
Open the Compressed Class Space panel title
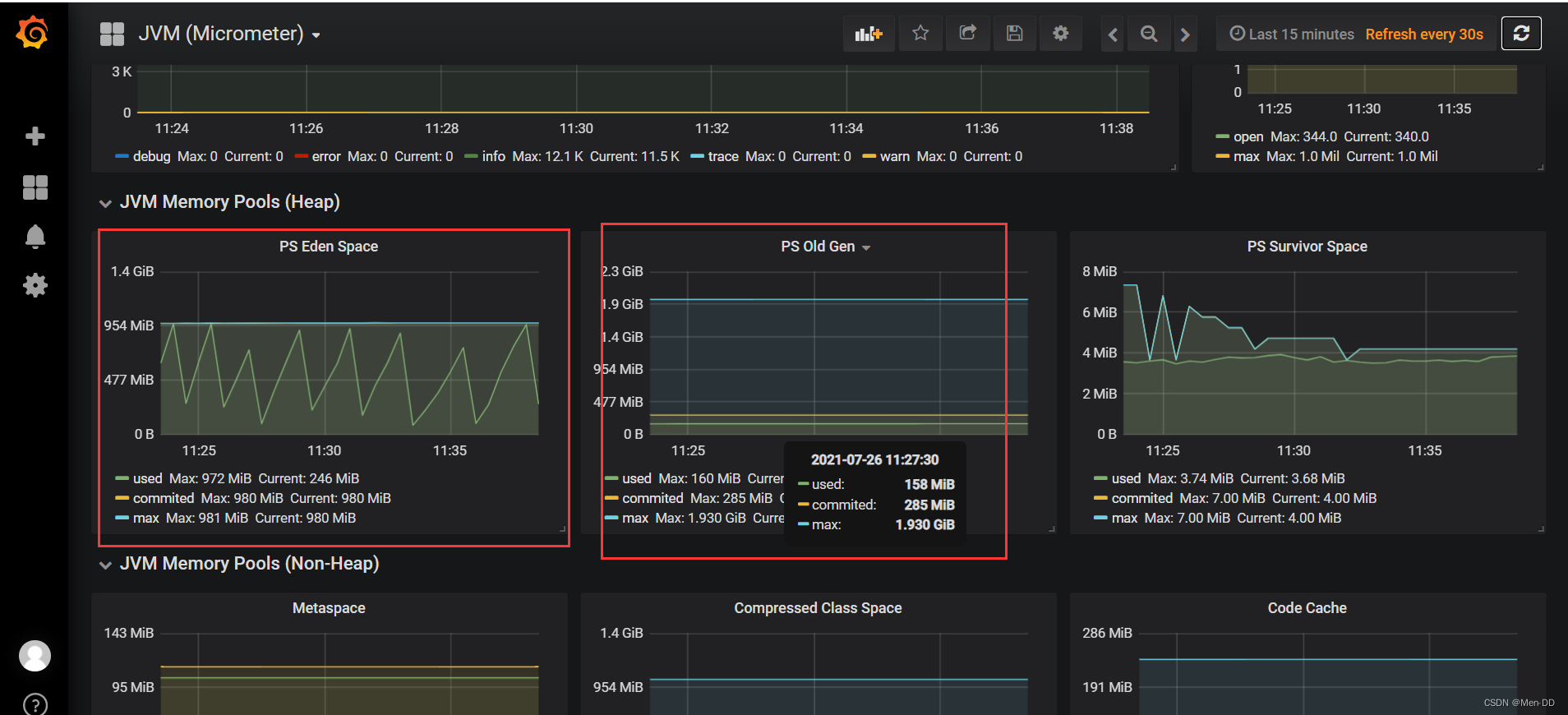(818, 608)
